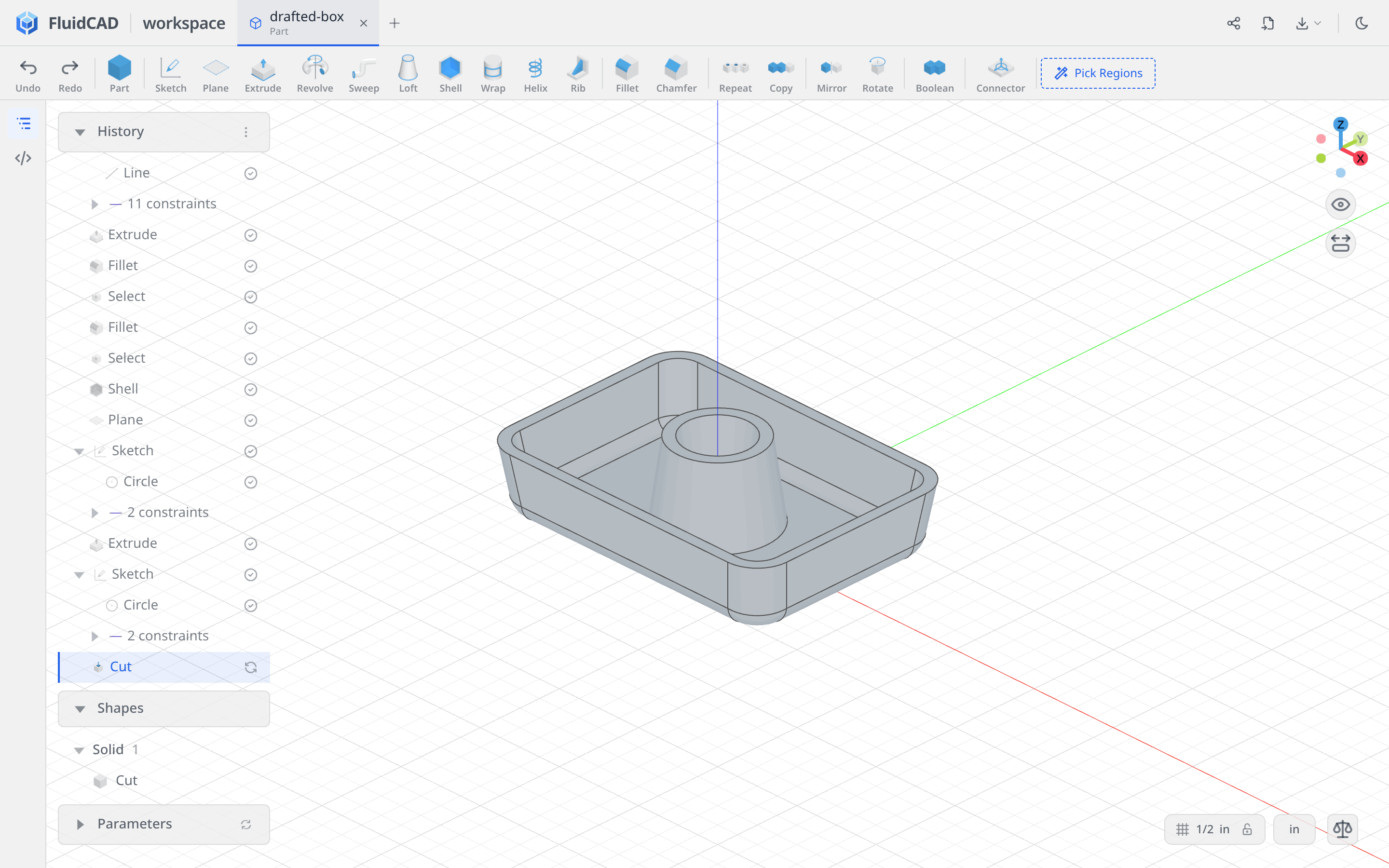The height and width of the screenshot is (868, 1389).
Task: Select the Rib tool
Action: (x=578, y=74)
